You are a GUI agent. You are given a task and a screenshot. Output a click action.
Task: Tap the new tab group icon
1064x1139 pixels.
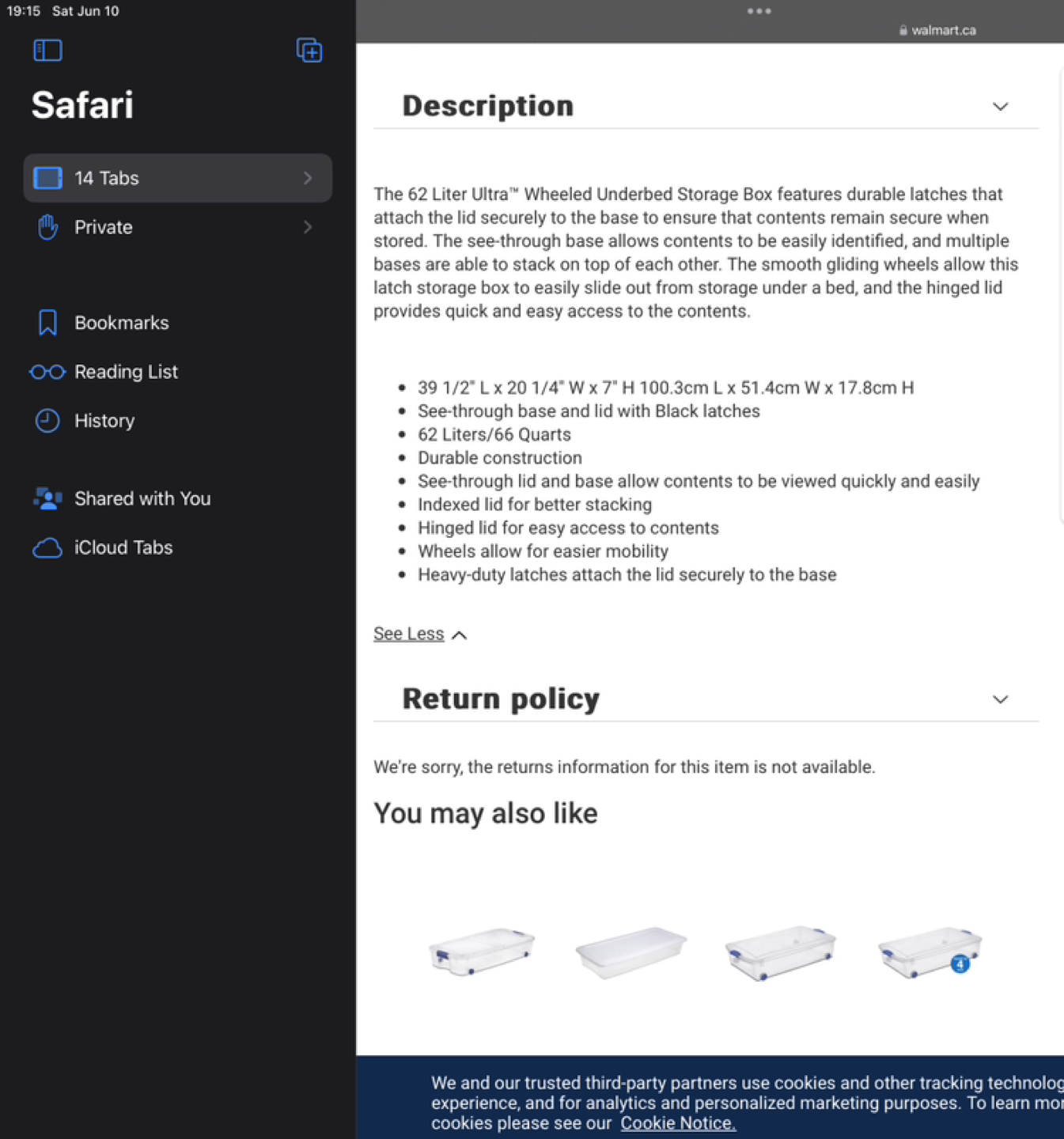click(309, 51)
